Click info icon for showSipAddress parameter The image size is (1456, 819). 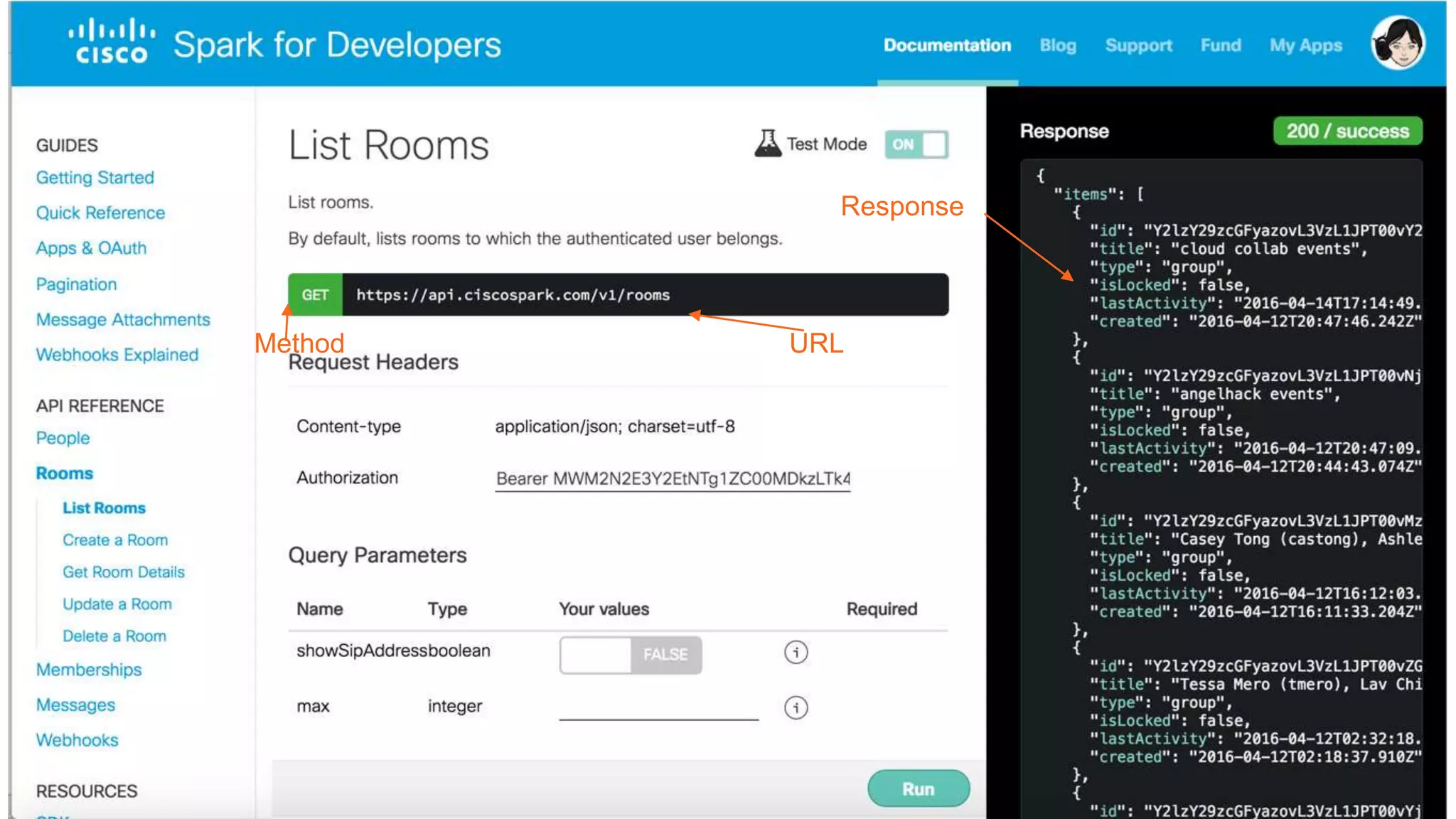796,652
